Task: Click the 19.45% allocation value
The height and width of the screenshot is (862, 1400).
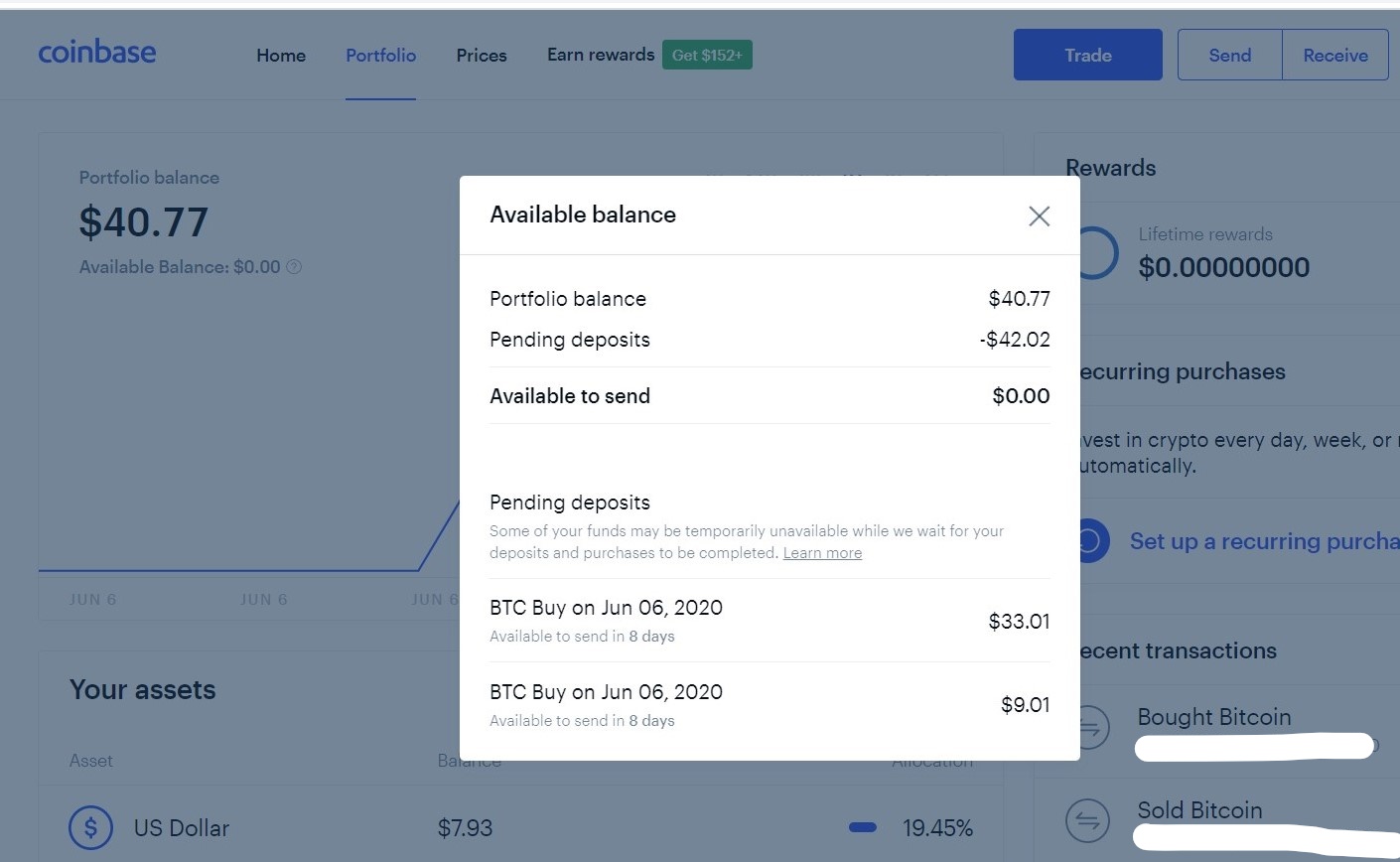Action: pyautogui.click(x=937, y=827)
